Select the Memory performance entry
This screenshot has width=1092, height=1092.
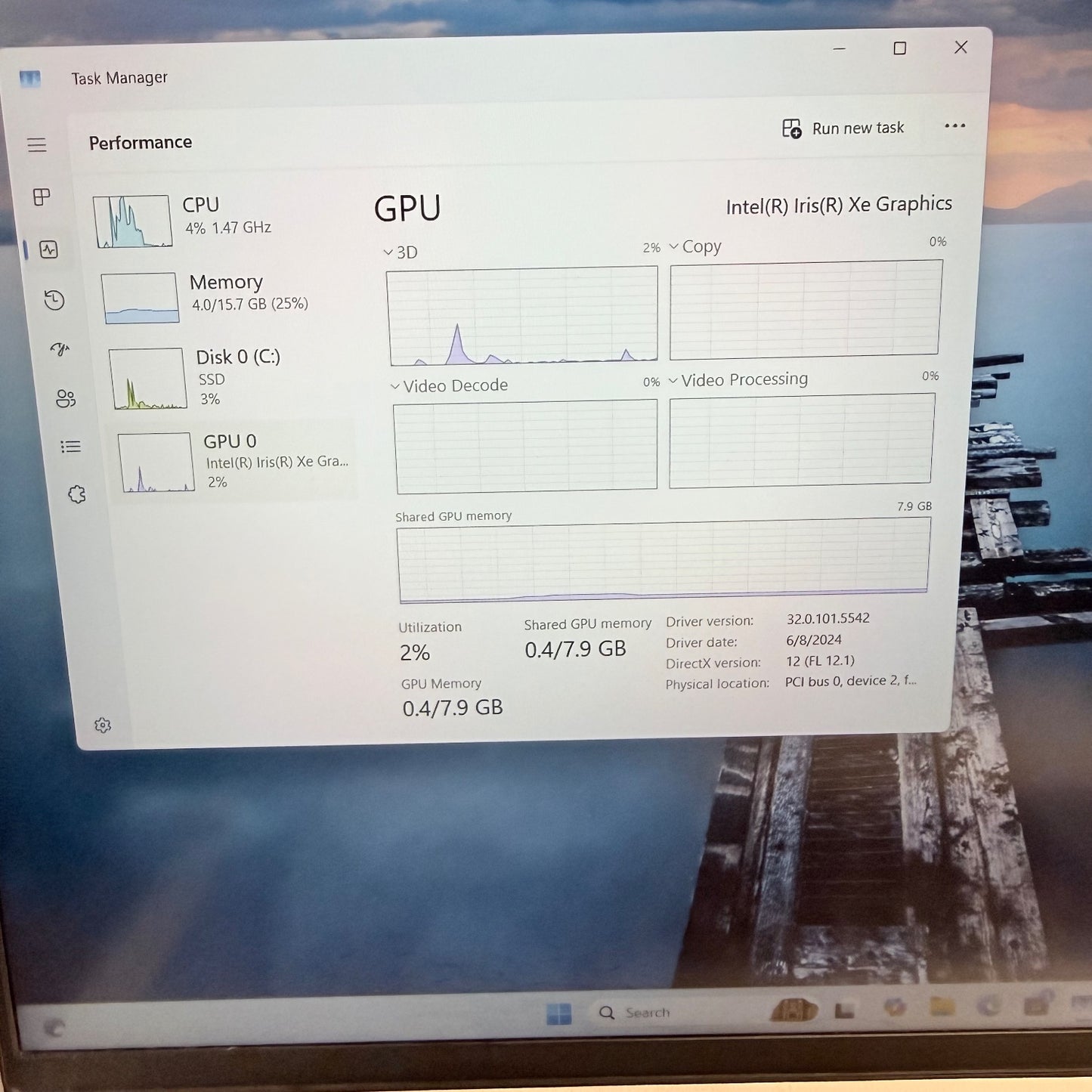(227, 295)
